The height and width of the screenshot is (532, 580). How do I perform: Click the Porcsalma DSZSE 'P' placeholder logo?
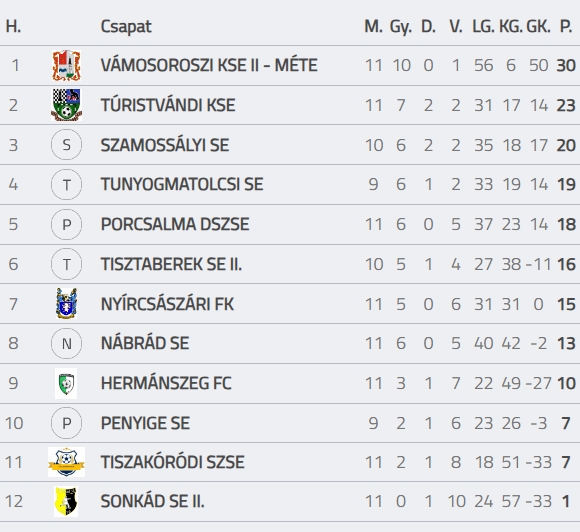pos(66,224)
